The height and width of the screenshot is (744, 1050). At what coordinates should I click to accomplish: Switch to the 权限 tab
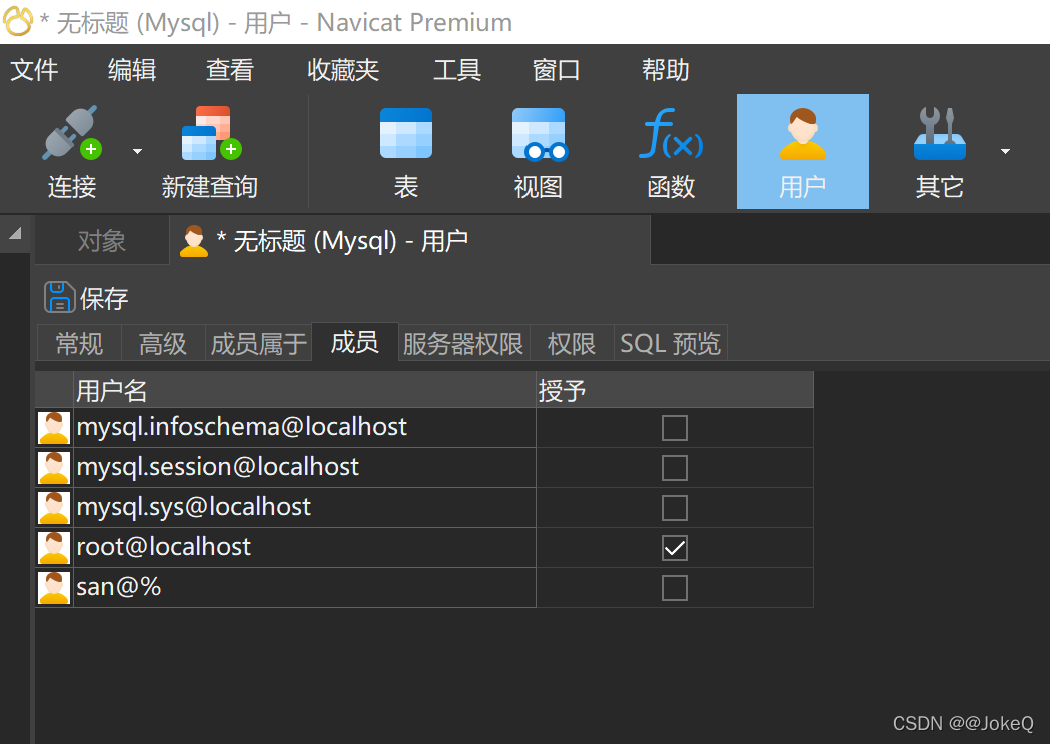[x=572, y=344]
